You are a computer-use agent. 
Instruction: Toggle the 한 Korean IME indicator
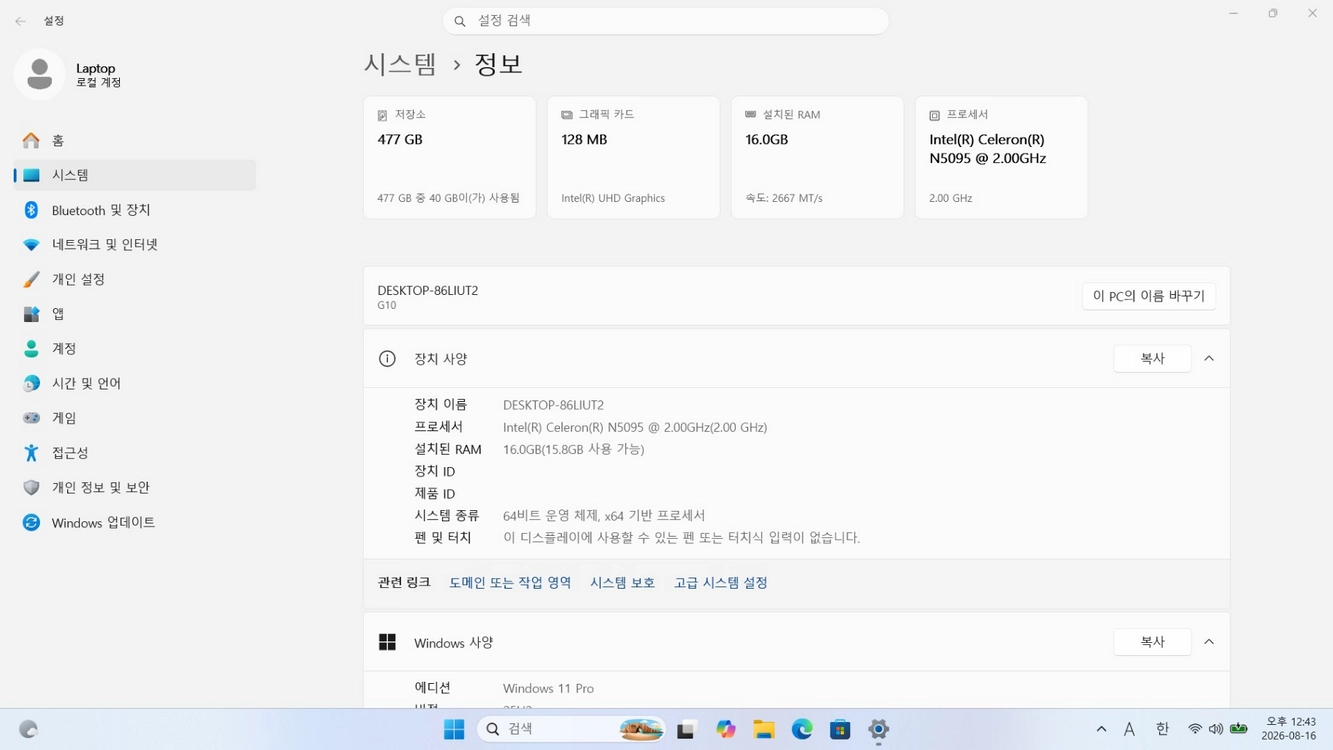click(x=1162, y=730)
